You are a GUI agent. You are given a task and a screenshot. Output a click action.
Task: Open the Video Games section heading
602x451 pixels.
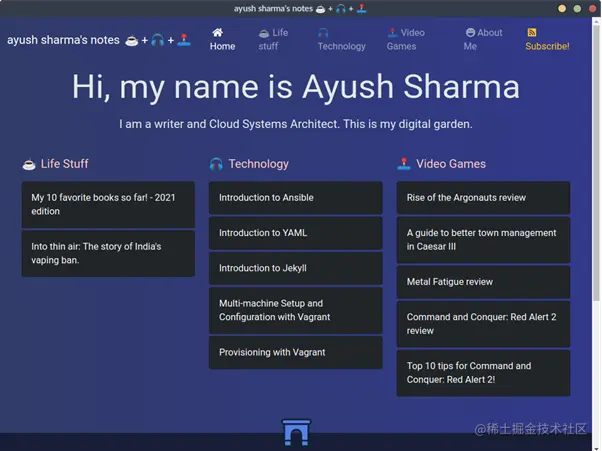click(451, 164)
